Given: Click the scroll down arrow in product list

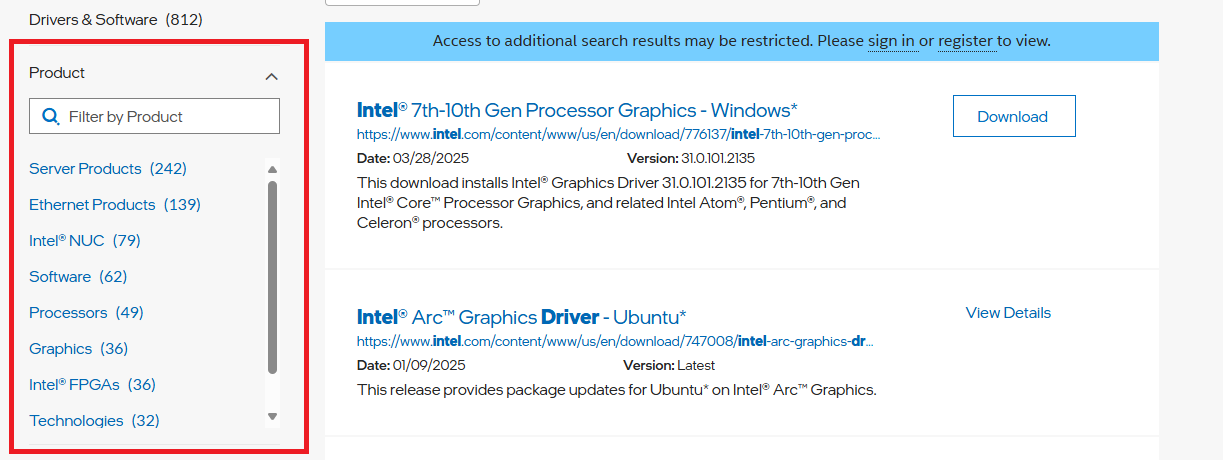Looking at the screenshot, I should (272, 416).
